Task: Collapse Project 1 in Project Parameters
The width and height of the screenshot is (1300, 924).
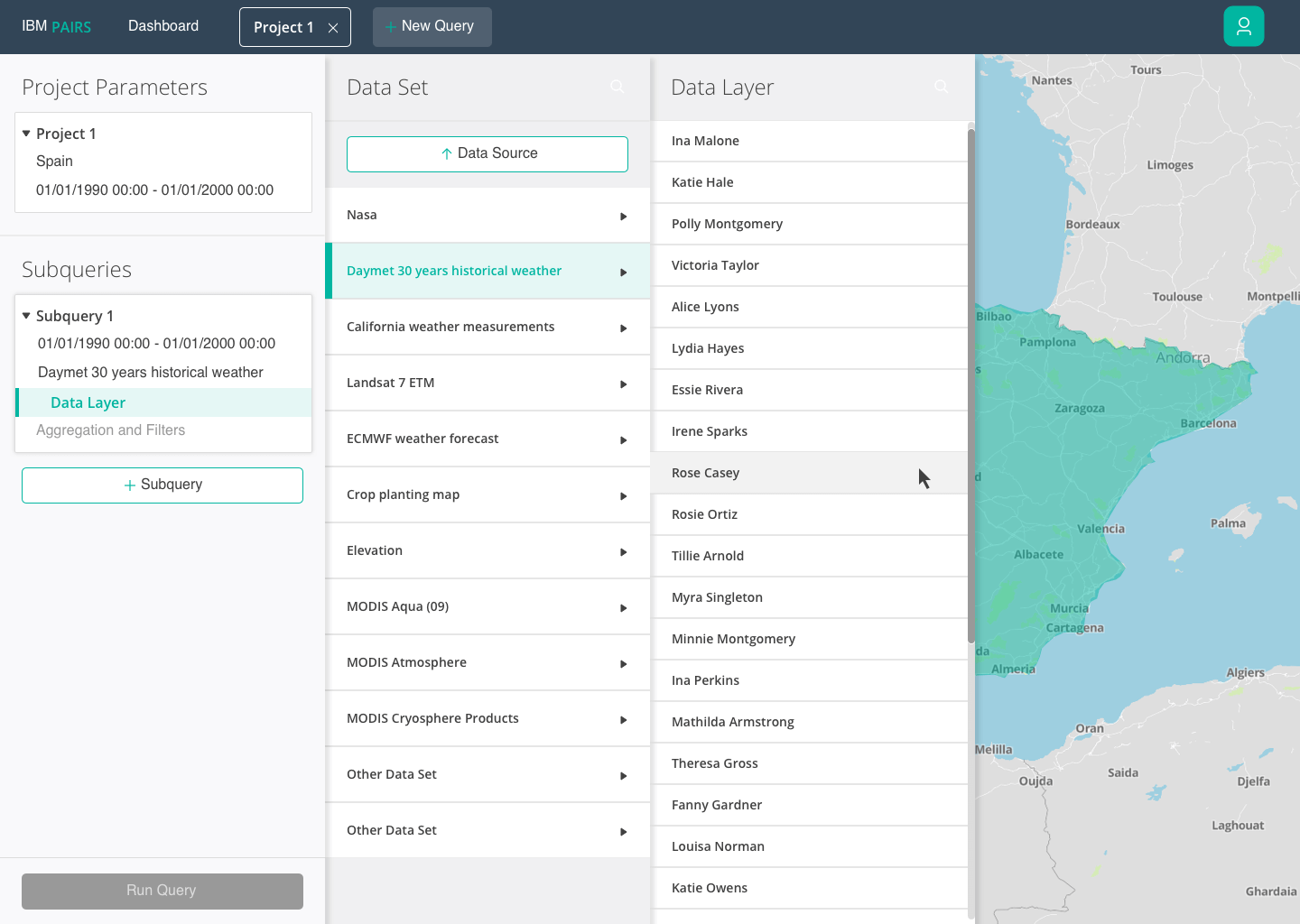Action: (26, 133)
